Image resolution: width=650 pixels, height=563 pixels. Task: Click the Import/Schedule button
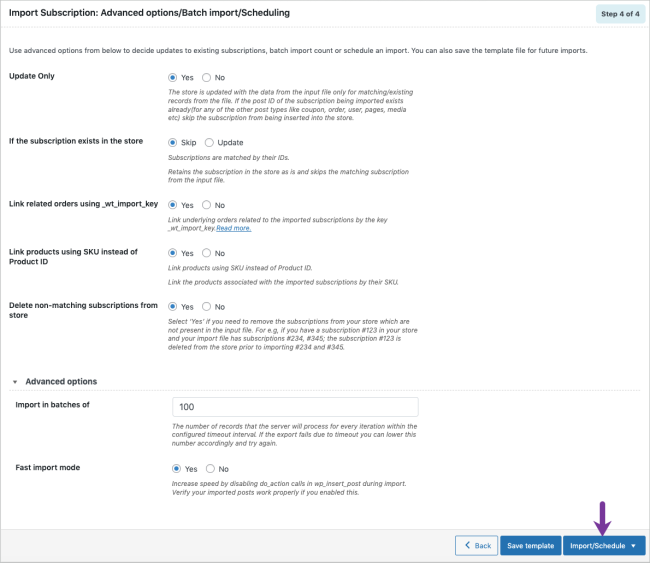tap(604, 546)
